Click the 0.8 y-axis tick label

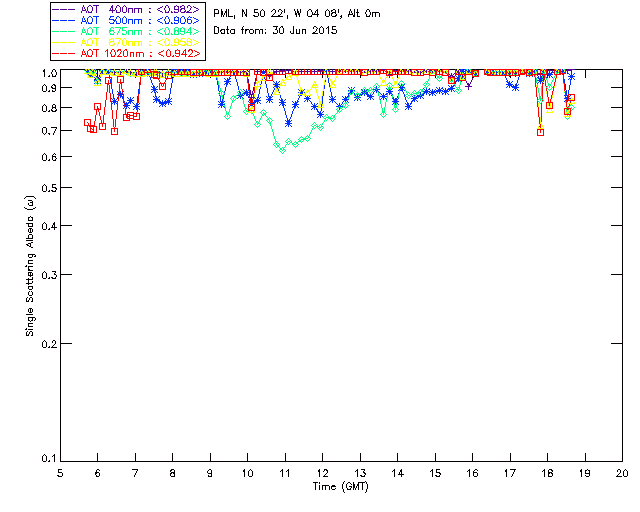(49, 108)
